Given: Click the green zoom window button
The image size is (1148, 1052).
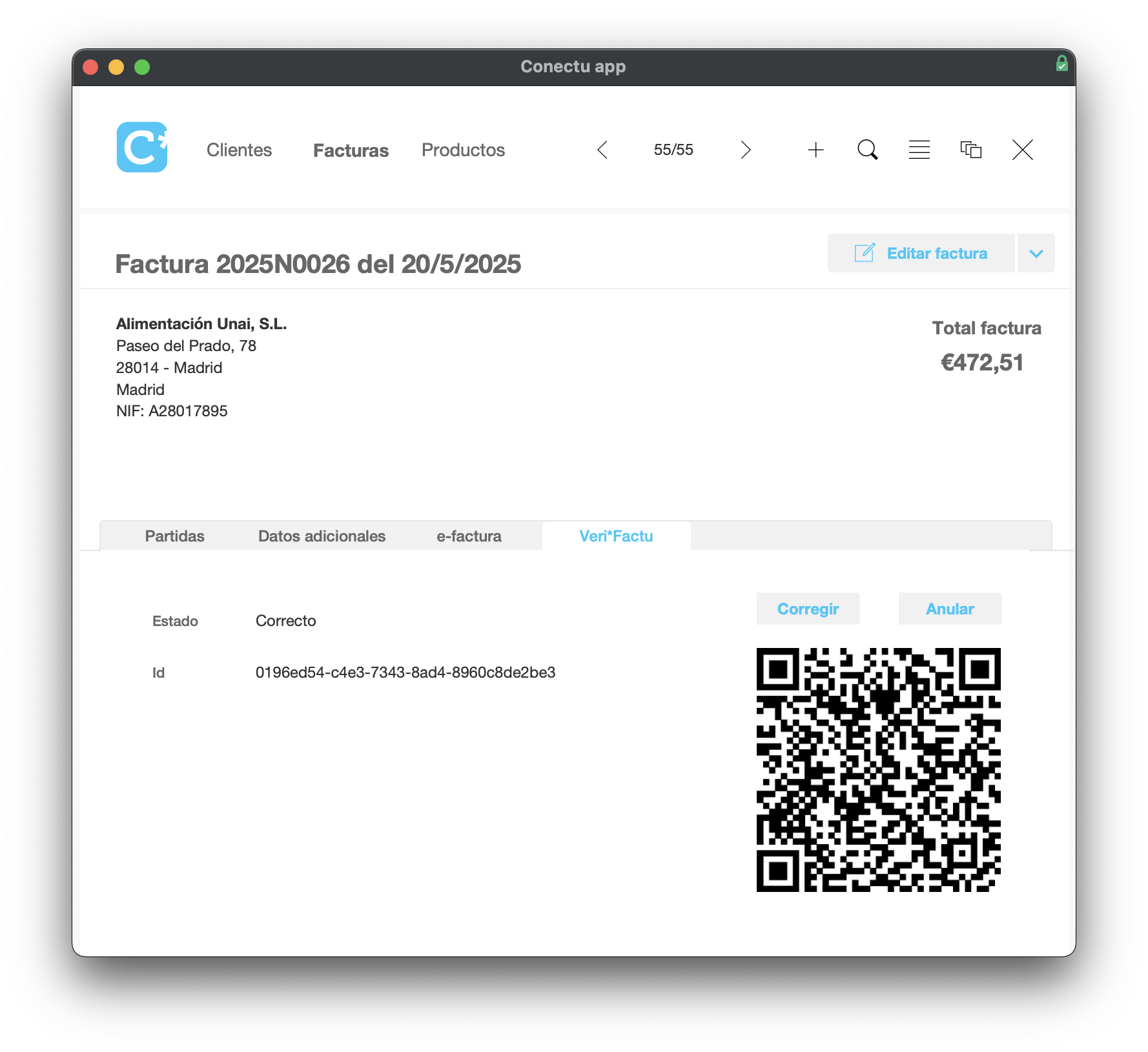Looking at the screenshot, I should point(142,67).
